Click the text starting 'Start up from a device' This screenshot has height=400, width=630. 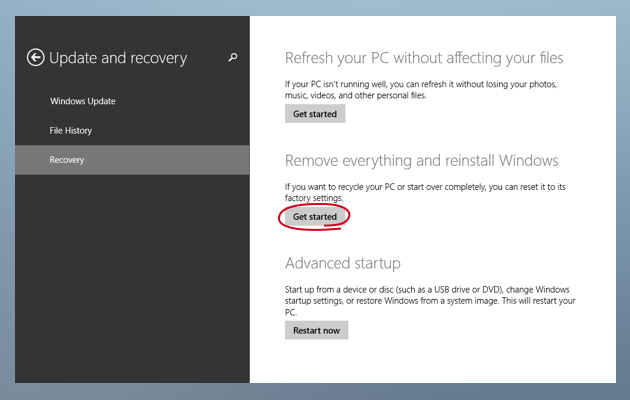pos(430,301)
